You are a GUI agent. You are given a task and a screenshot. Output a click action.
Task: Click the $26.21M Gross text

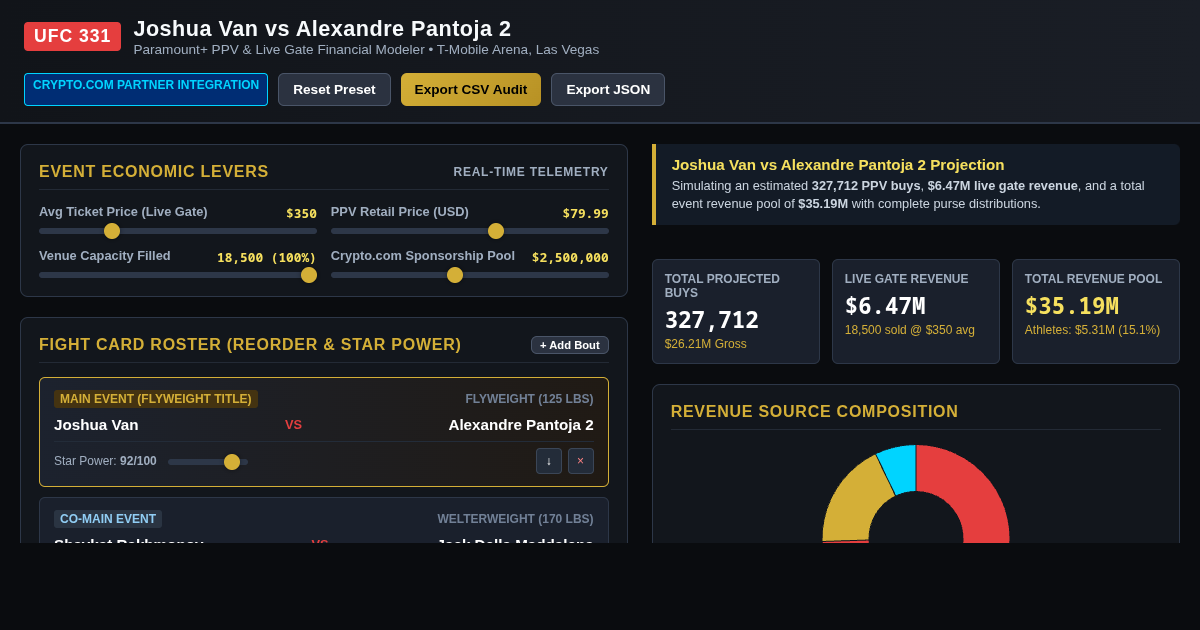coord(706,344)
